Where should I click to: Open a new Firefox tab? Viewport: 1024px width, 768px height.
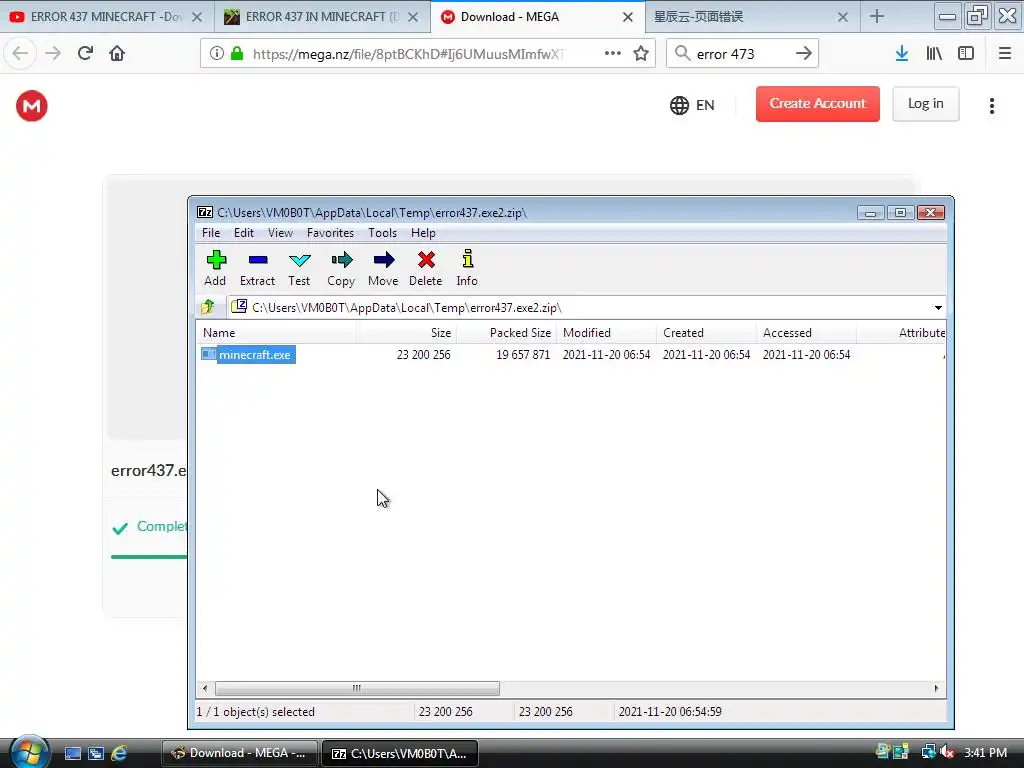pos(877,16)
